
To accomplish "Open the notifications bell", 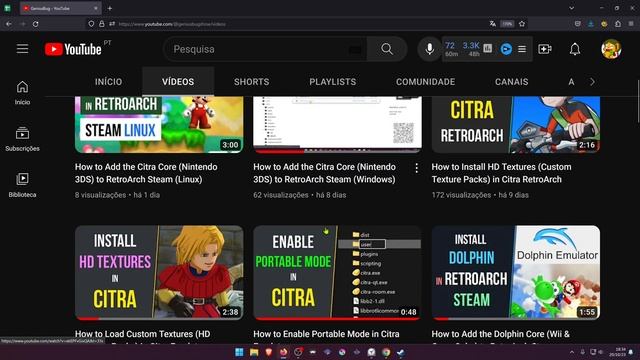I will (x=575, y=49).
